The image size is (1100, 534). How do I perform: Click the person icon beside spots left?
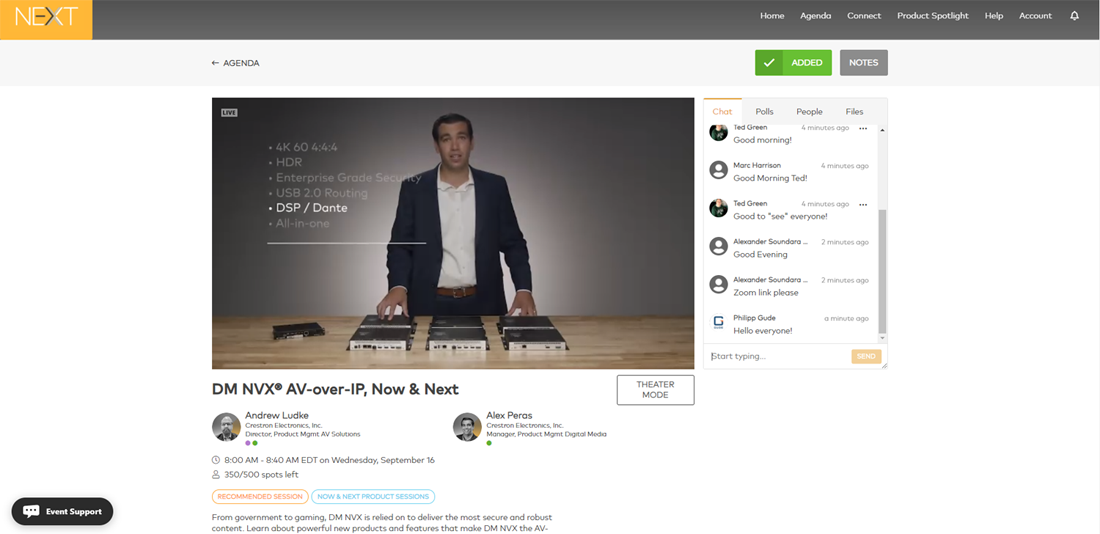click(215, 474)
